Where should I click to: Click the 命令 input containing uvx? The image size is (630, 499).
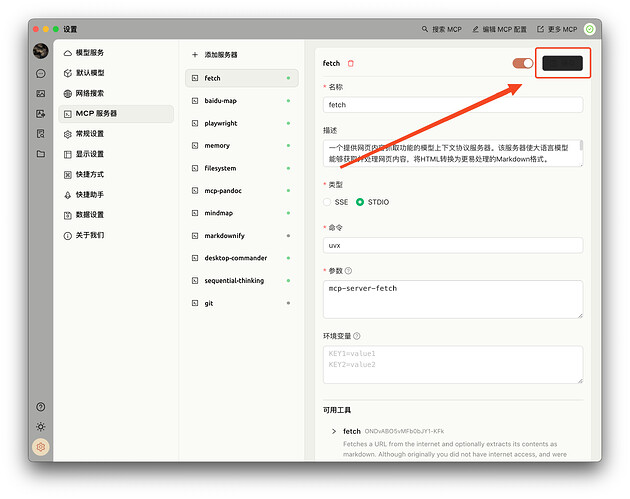[x=453, y=245]
